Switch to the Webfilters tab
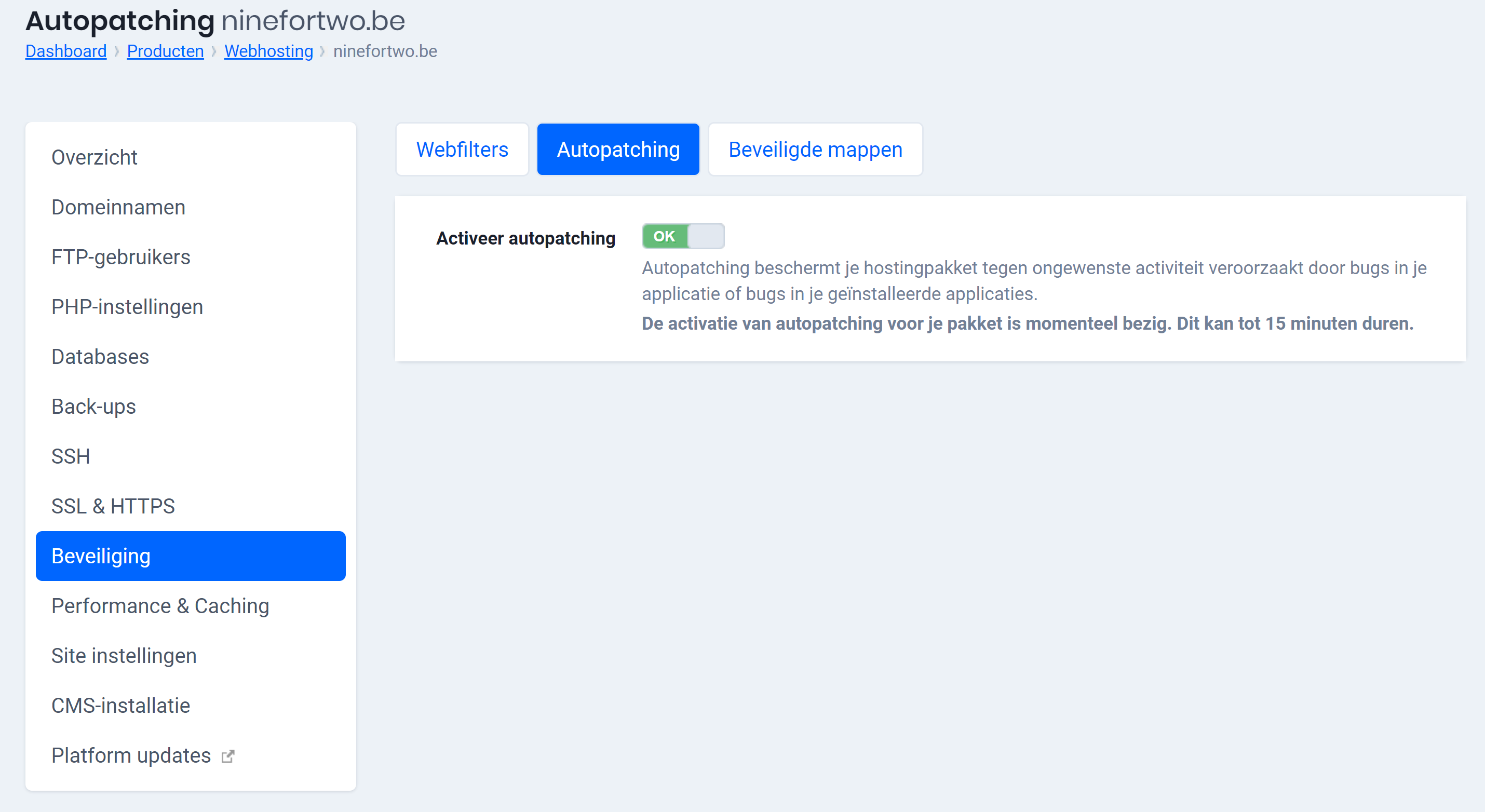This screenshot has width=1485, height=812. [461, 148]
